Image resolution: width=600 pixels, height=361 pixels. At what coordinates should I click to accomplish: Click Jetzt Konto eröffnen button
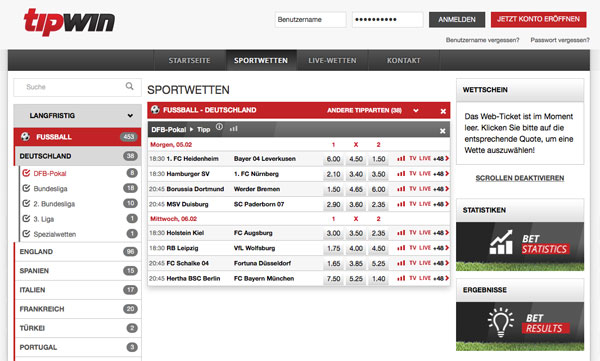tap(538, 19)
